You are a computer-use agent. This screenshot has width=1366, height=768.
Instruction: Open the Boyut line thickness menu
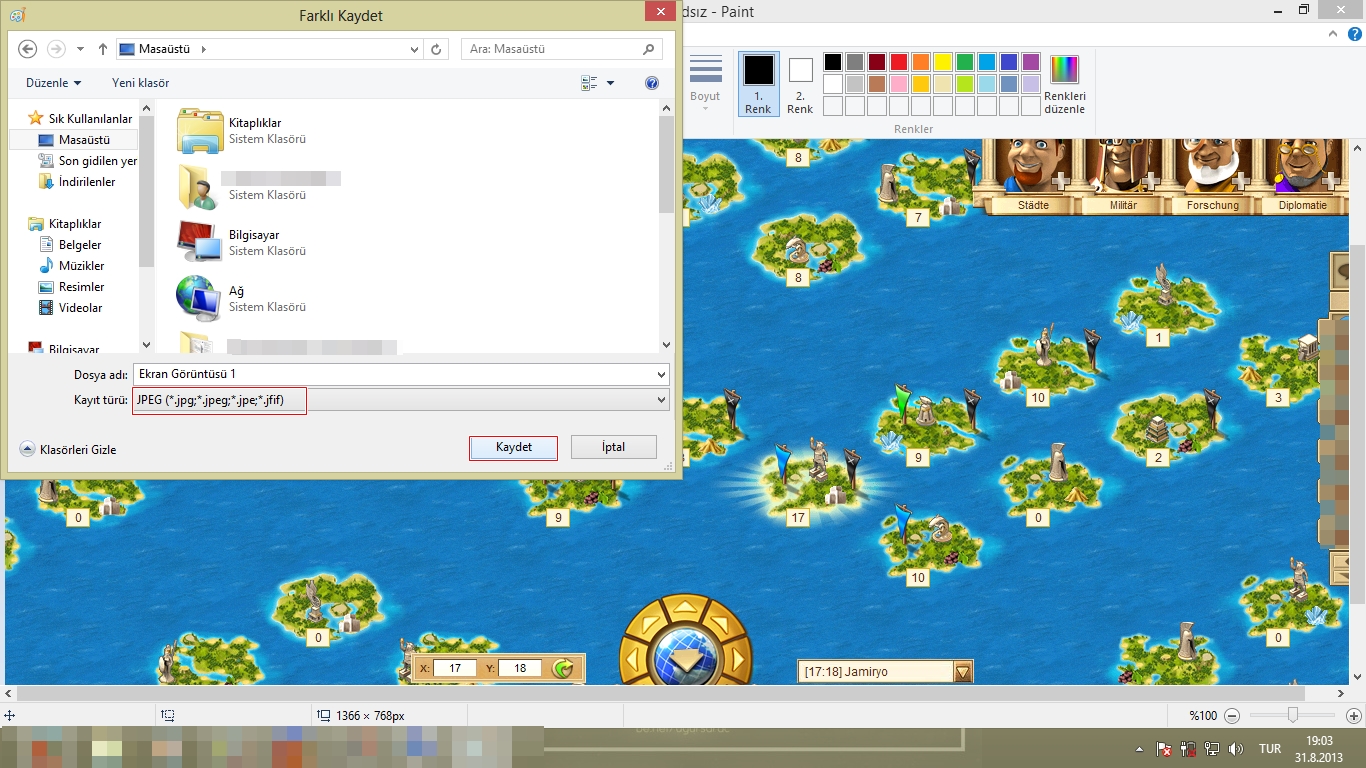[705, 84]
